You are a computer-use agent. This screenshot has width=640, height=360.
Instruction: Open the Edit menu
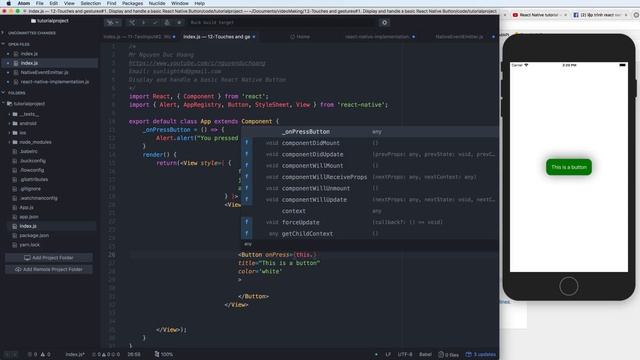(x=53, y=3)
